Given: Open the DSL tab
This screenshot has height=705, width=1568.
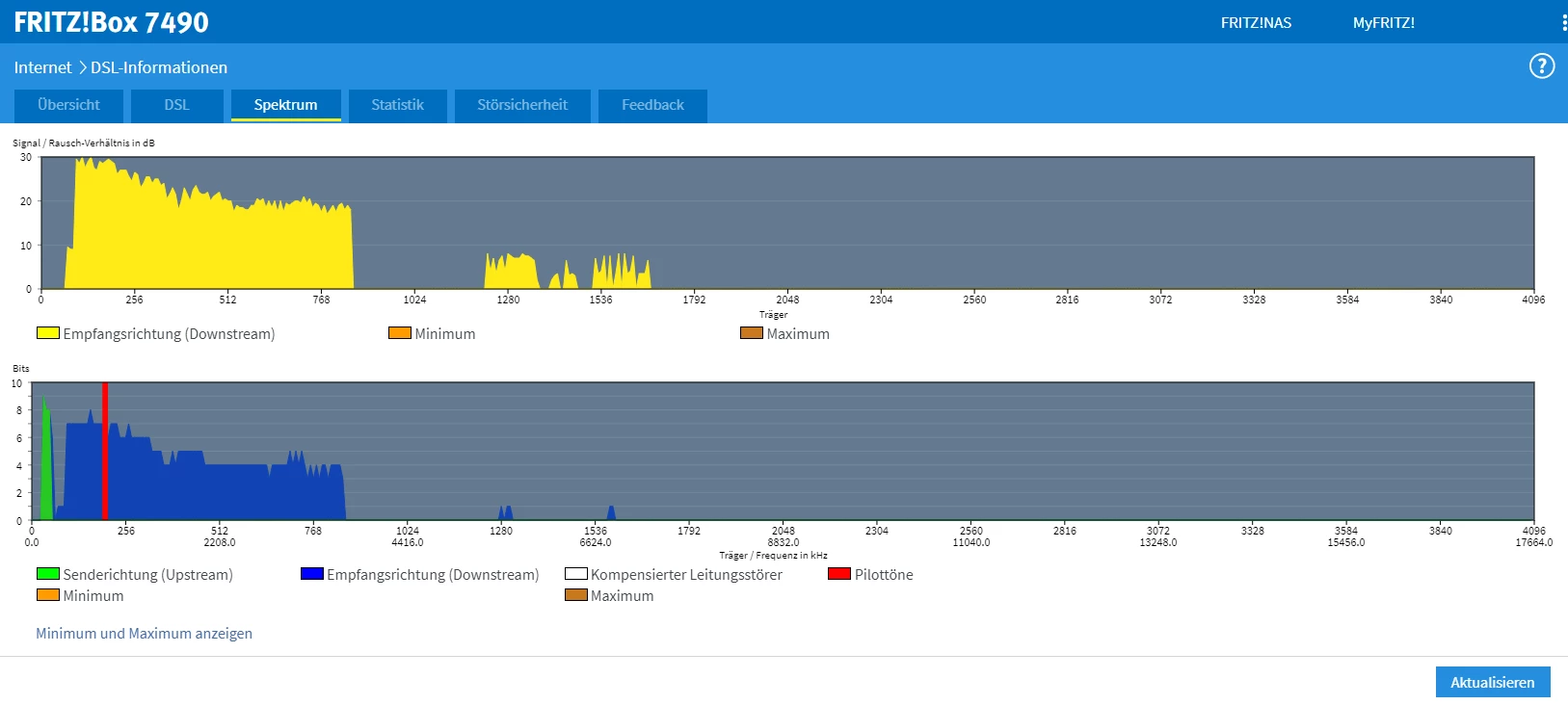Looking at the screenshot, I should coord(176,105).
